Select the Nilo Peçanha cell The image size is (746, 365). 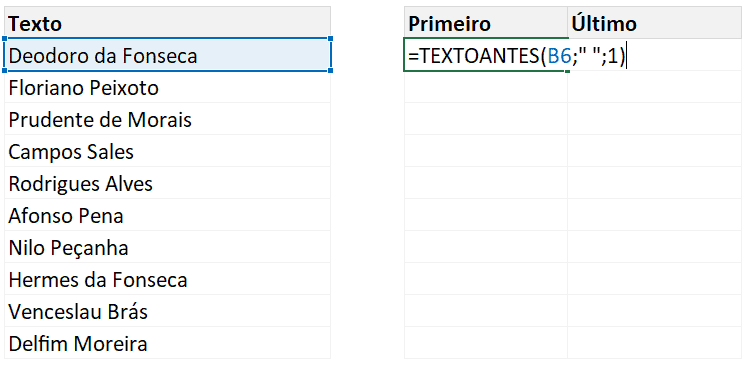coord(167,247)
